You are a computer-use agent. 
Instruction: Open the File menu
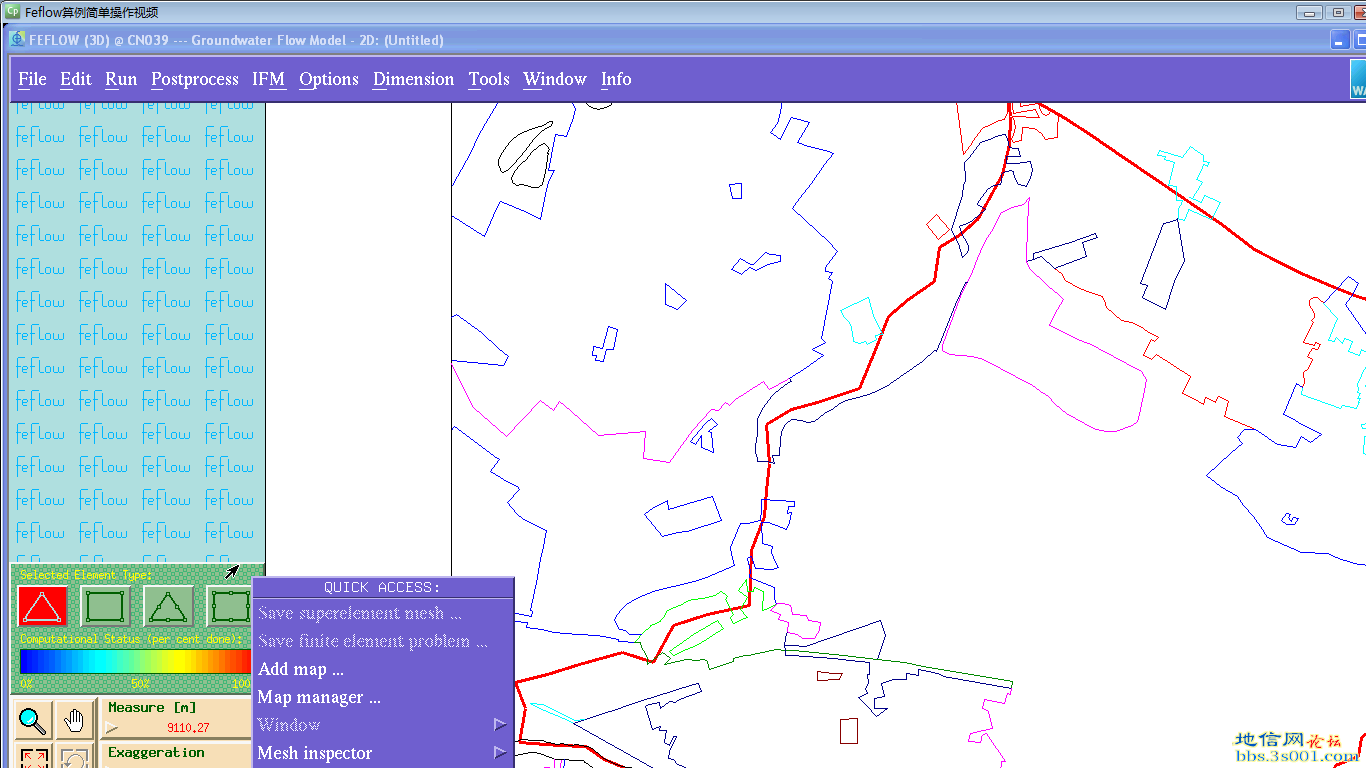32,79
